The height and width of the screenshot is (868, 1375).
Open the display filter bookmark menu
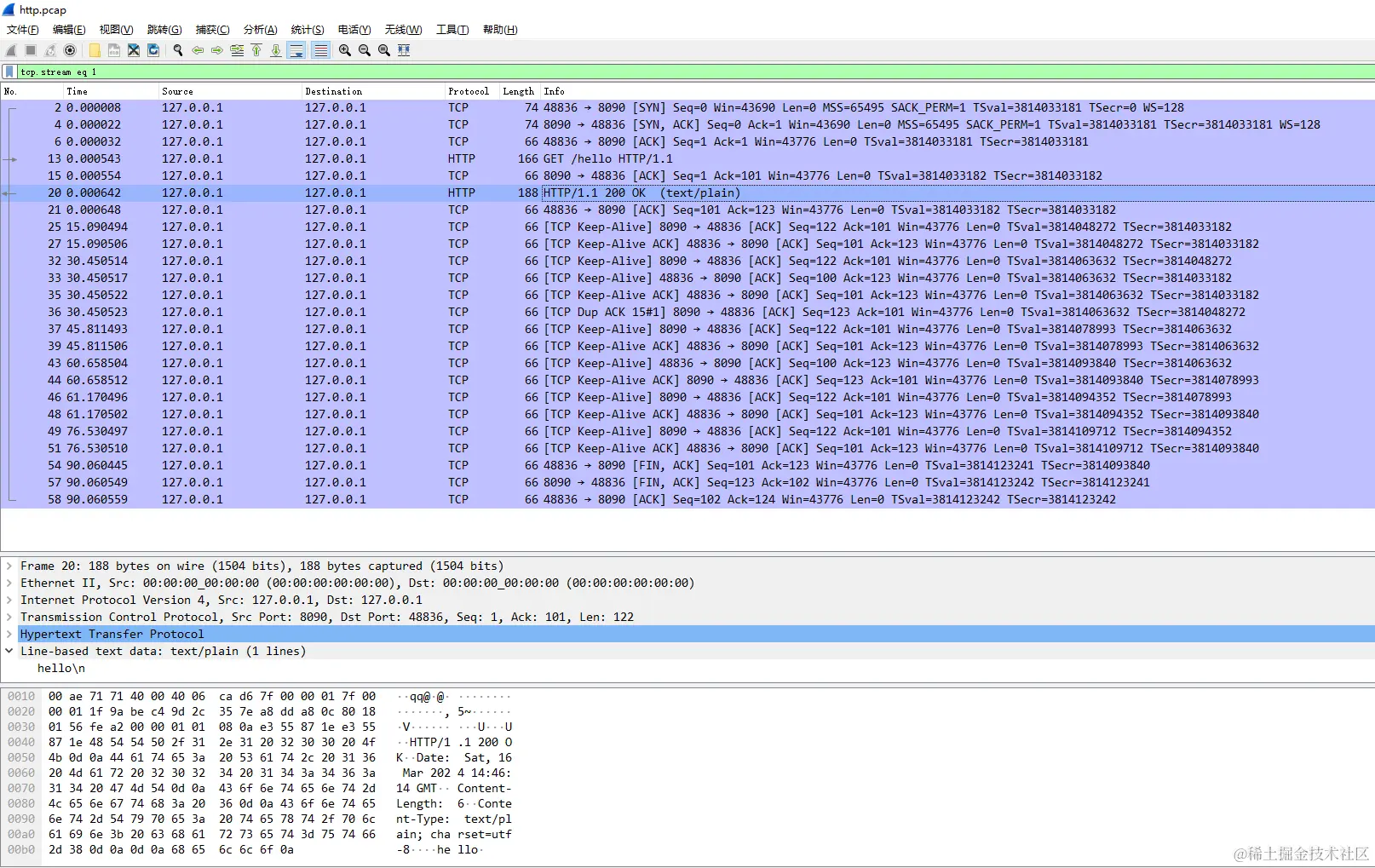click(9, 72)
